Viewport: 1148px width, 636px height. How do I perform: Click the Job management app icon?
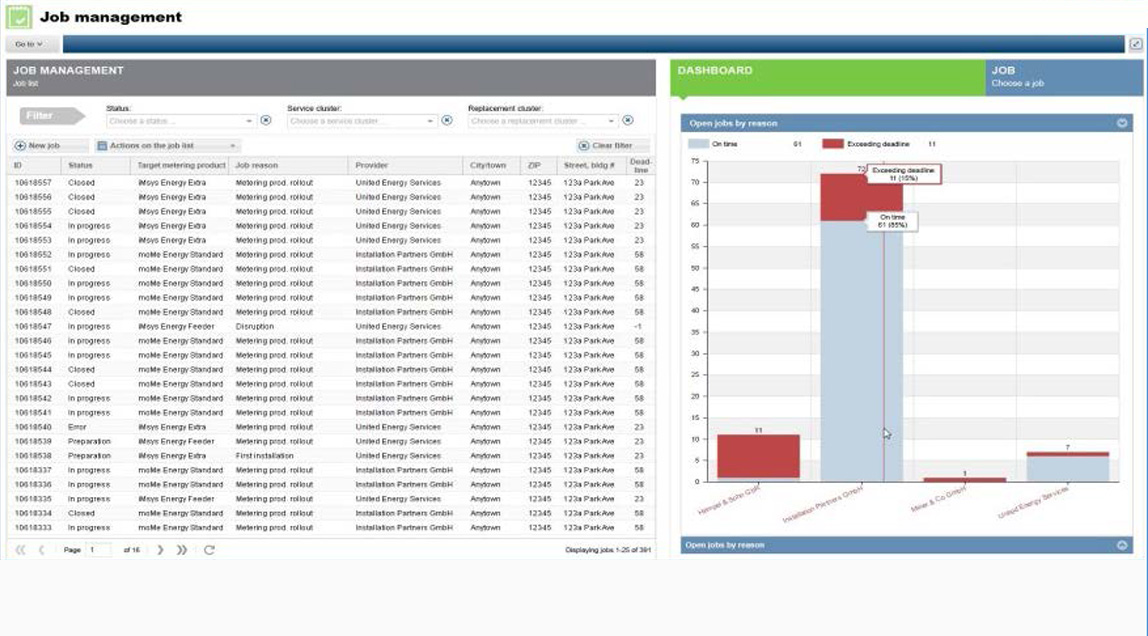click(x=18, y=16)
